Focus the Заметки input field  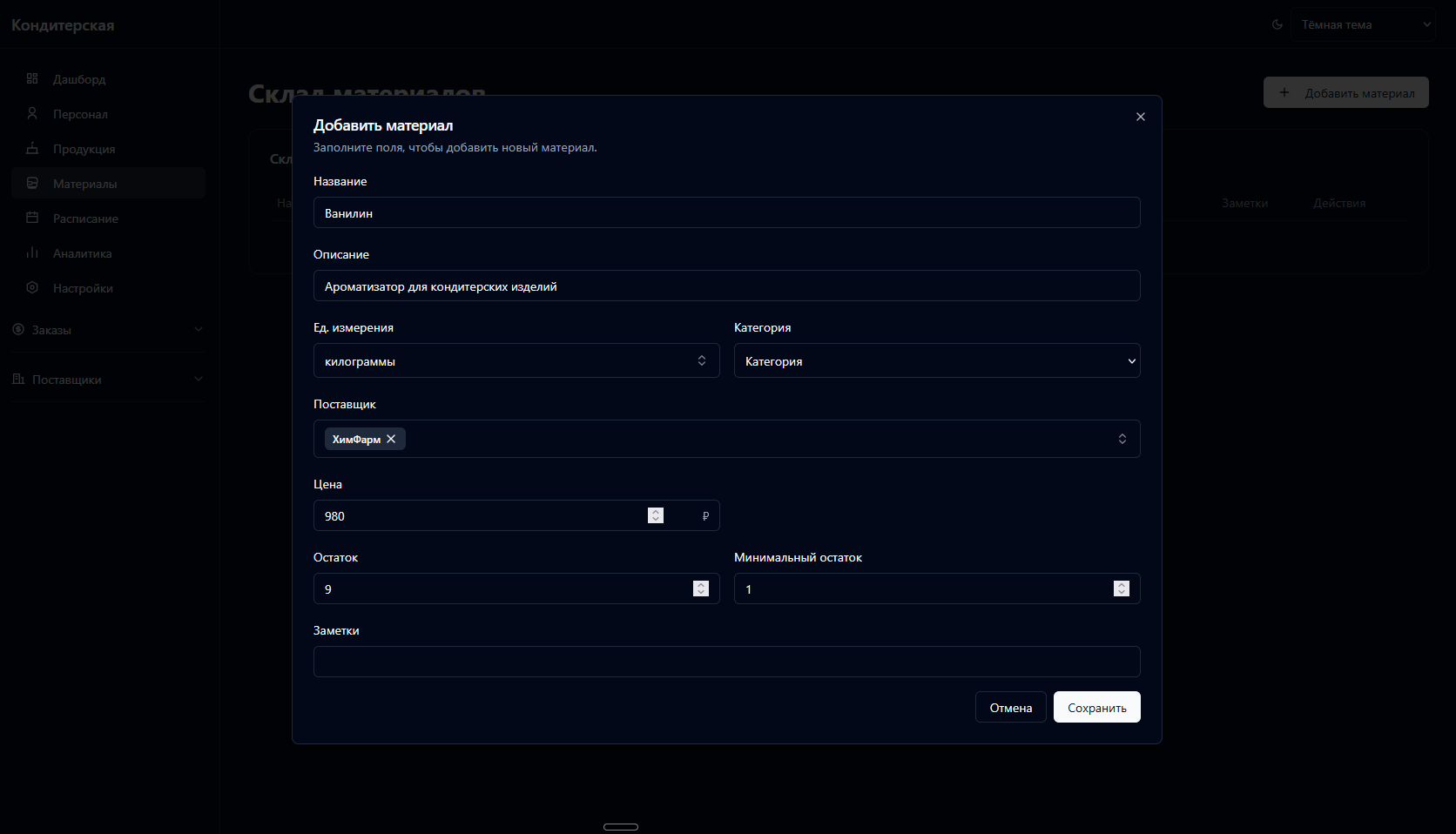tap(726, 662)
